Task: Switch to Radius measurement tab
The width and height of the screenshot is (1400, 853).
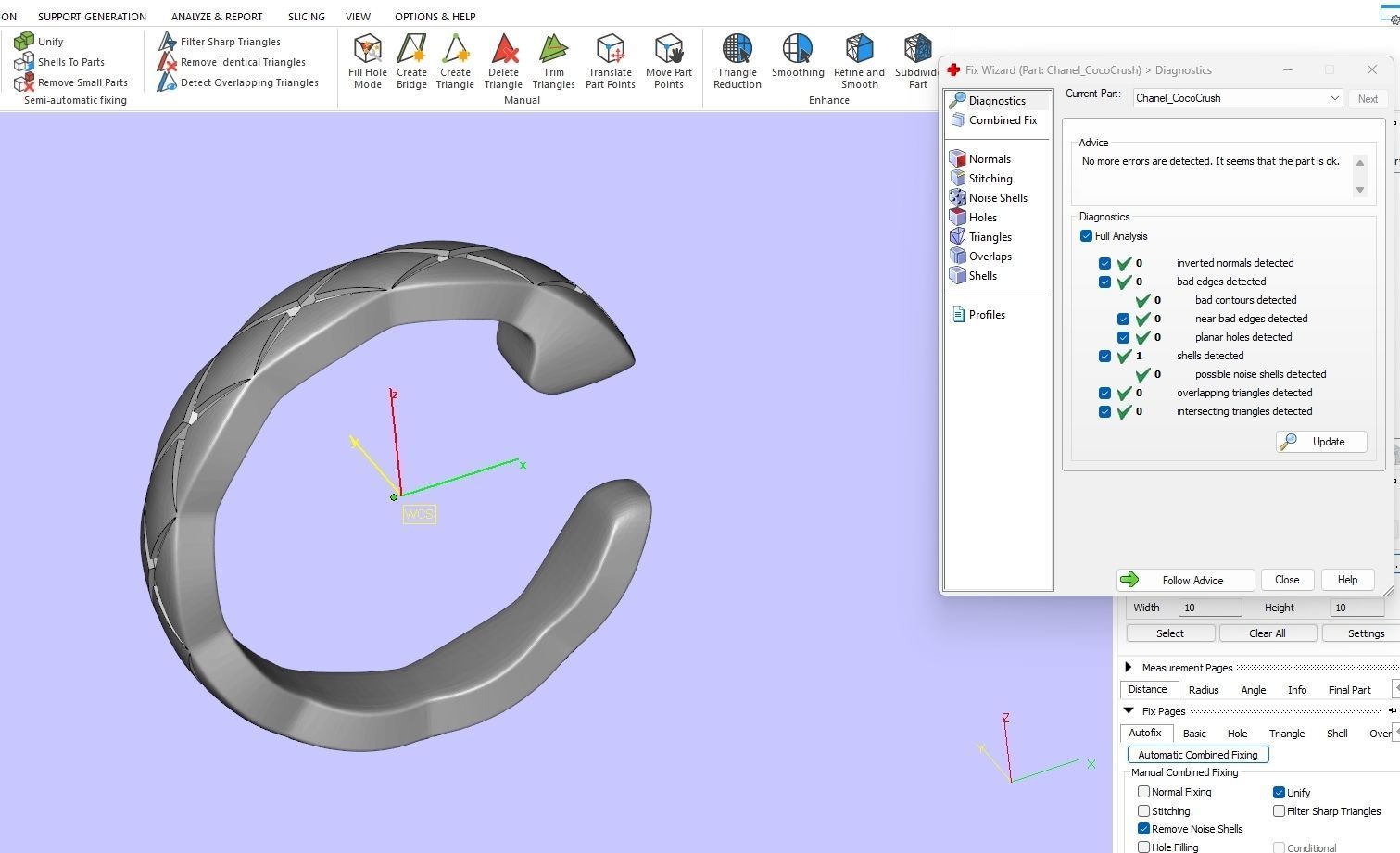Action: [1204, 690]
